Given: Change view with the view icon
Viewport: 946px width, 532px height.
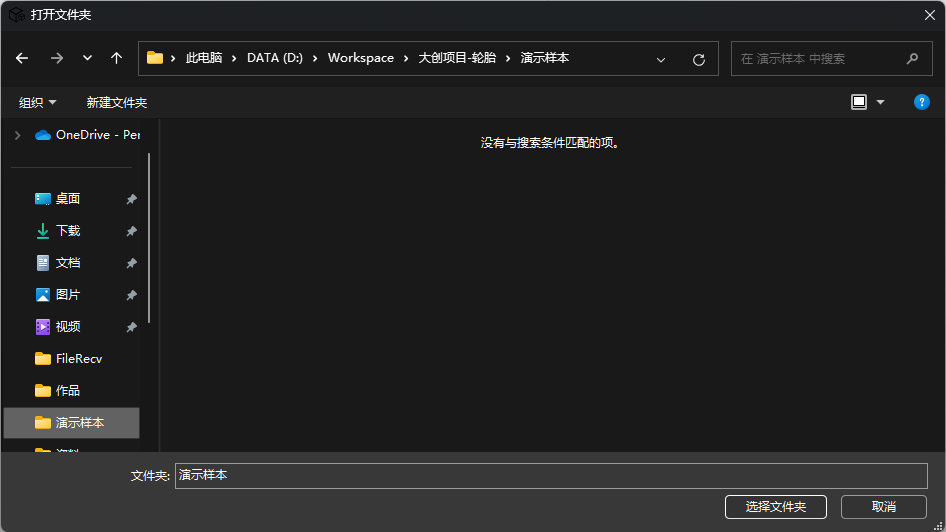Looking at the screenshot, I should tap(859, 102).
